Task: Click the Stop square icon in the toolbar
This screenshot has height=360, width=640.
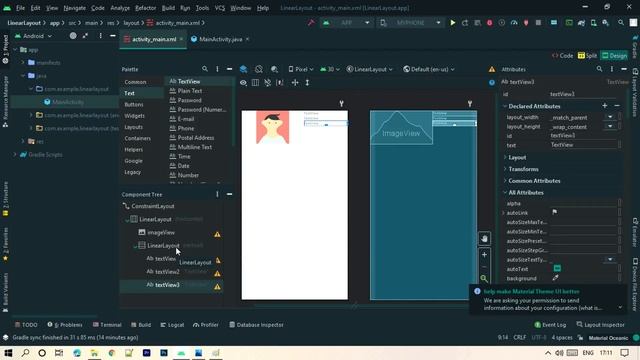Action: 538,23
